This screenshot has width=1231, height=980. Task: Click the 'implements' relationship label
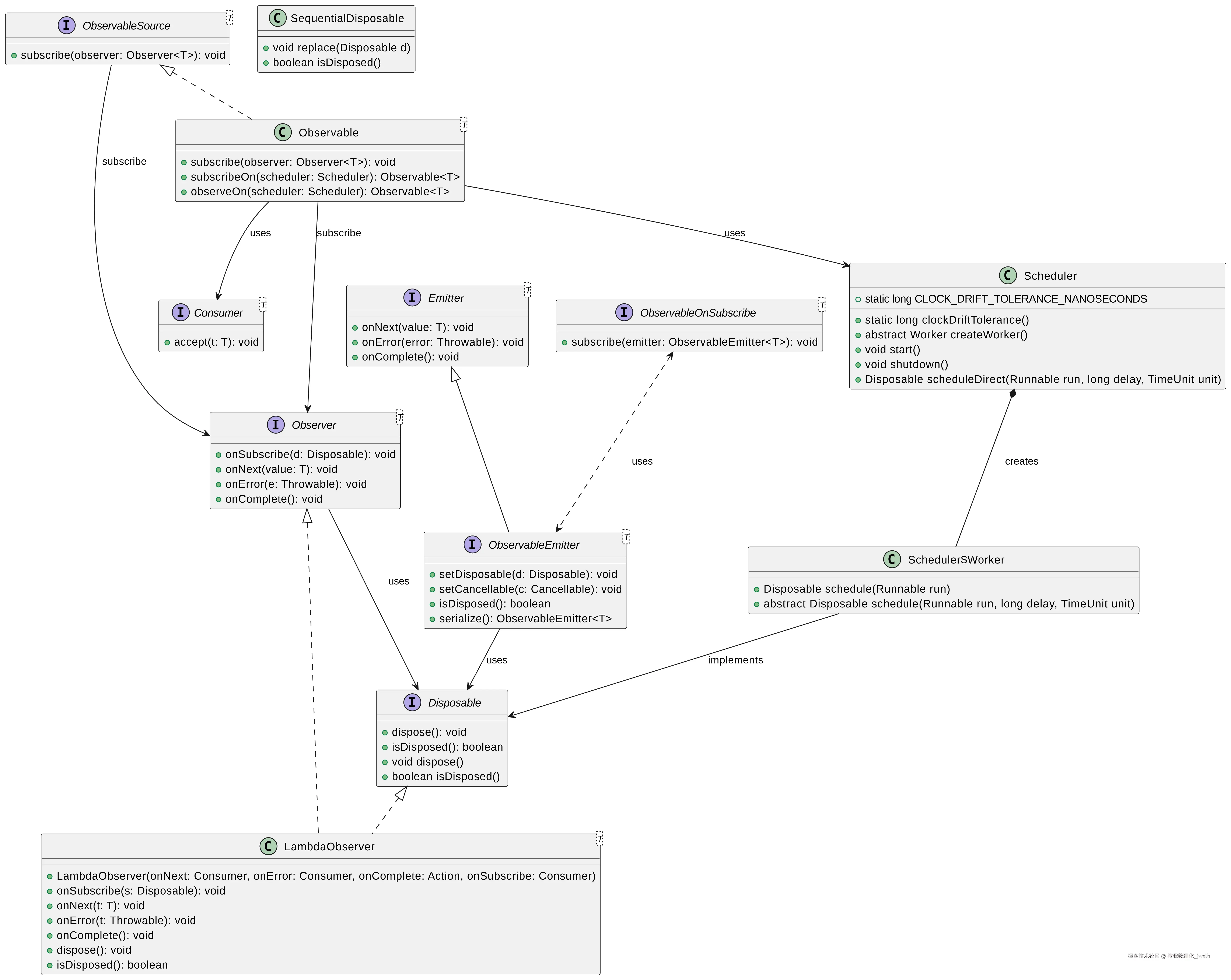tap(735, 660)
